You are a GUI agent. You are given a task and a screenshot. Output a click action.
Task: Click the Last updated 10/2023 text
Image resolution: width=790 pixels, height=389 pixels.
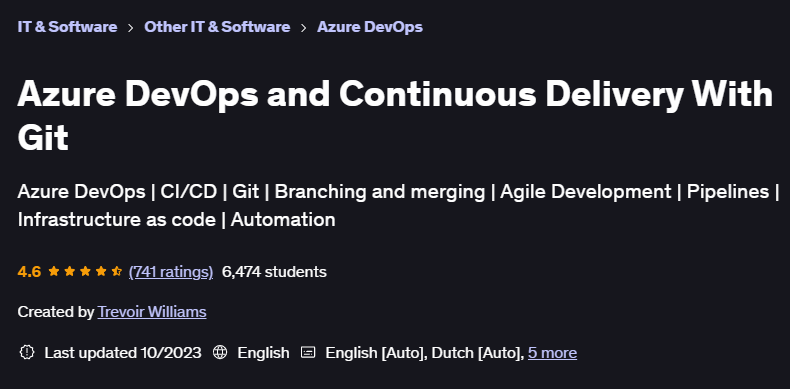(x=123, y=353)
